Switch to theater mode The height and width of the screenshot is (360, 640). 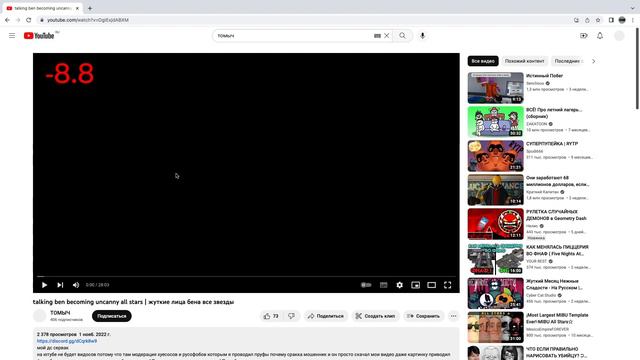431,285
